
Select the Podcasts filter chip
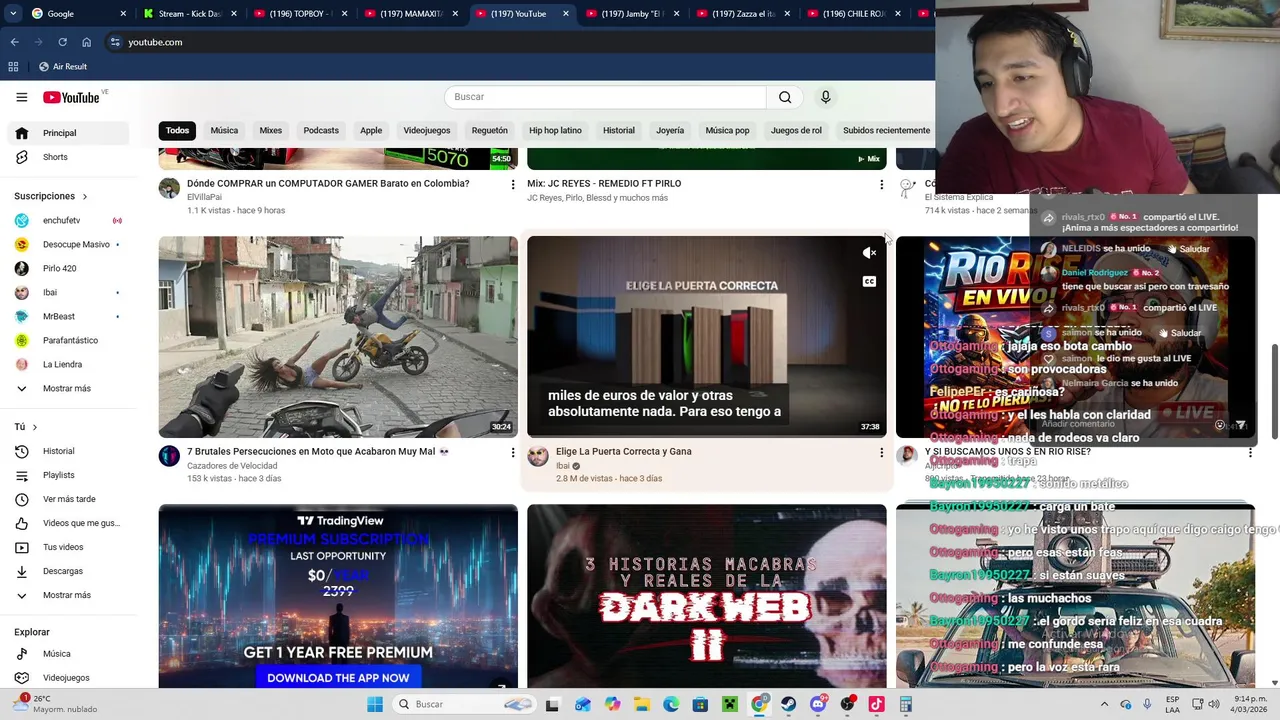(321, 130)
